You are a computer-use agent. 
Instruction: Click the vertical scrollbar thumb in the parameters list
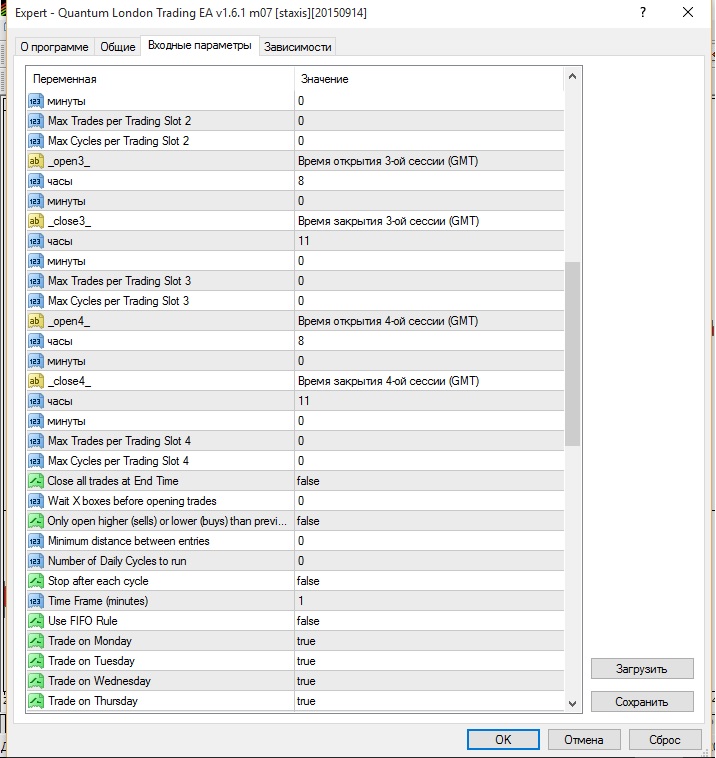pos(572,354)
